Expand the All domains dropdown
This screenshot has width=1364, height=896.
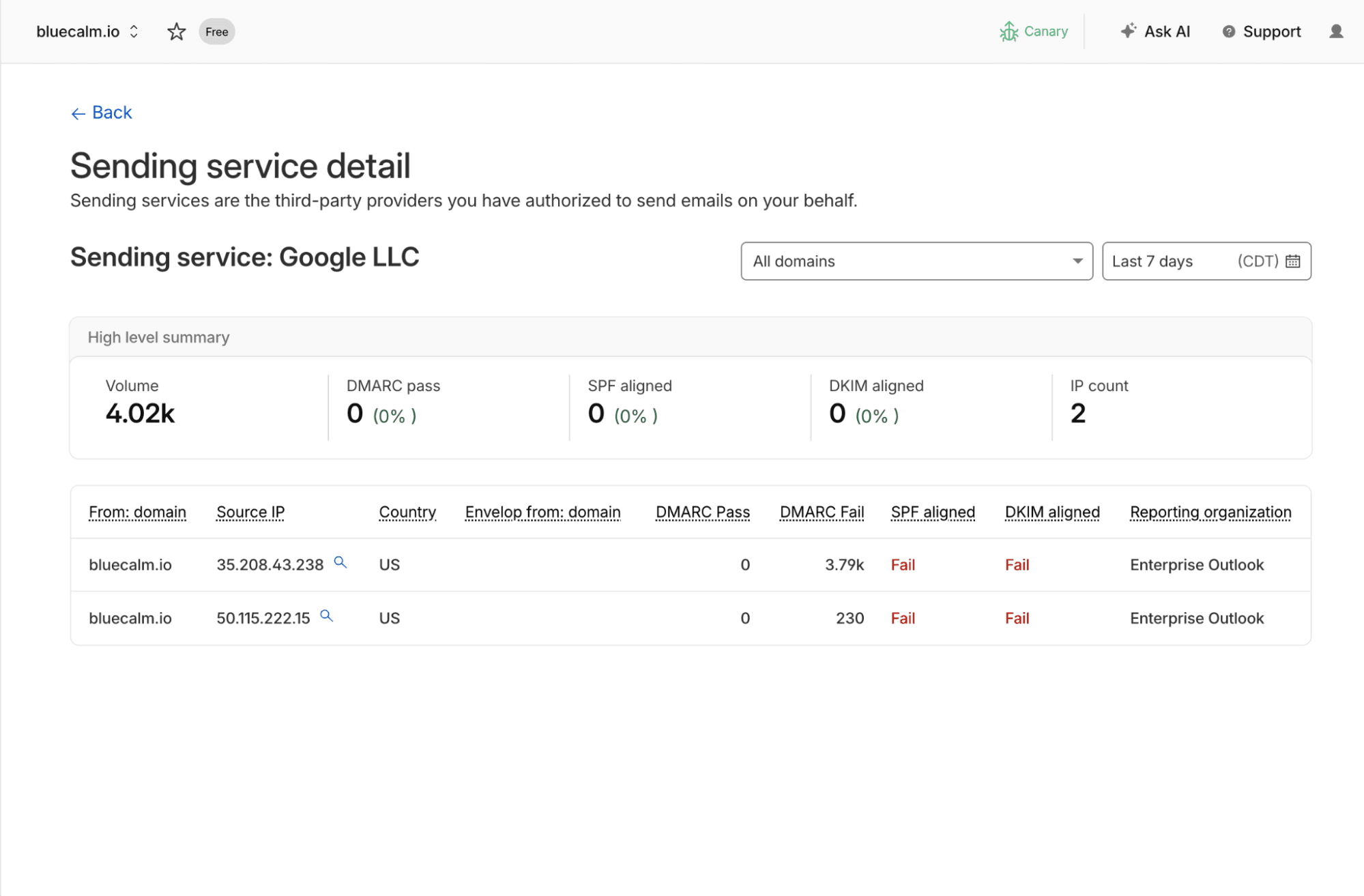point(916,261)
